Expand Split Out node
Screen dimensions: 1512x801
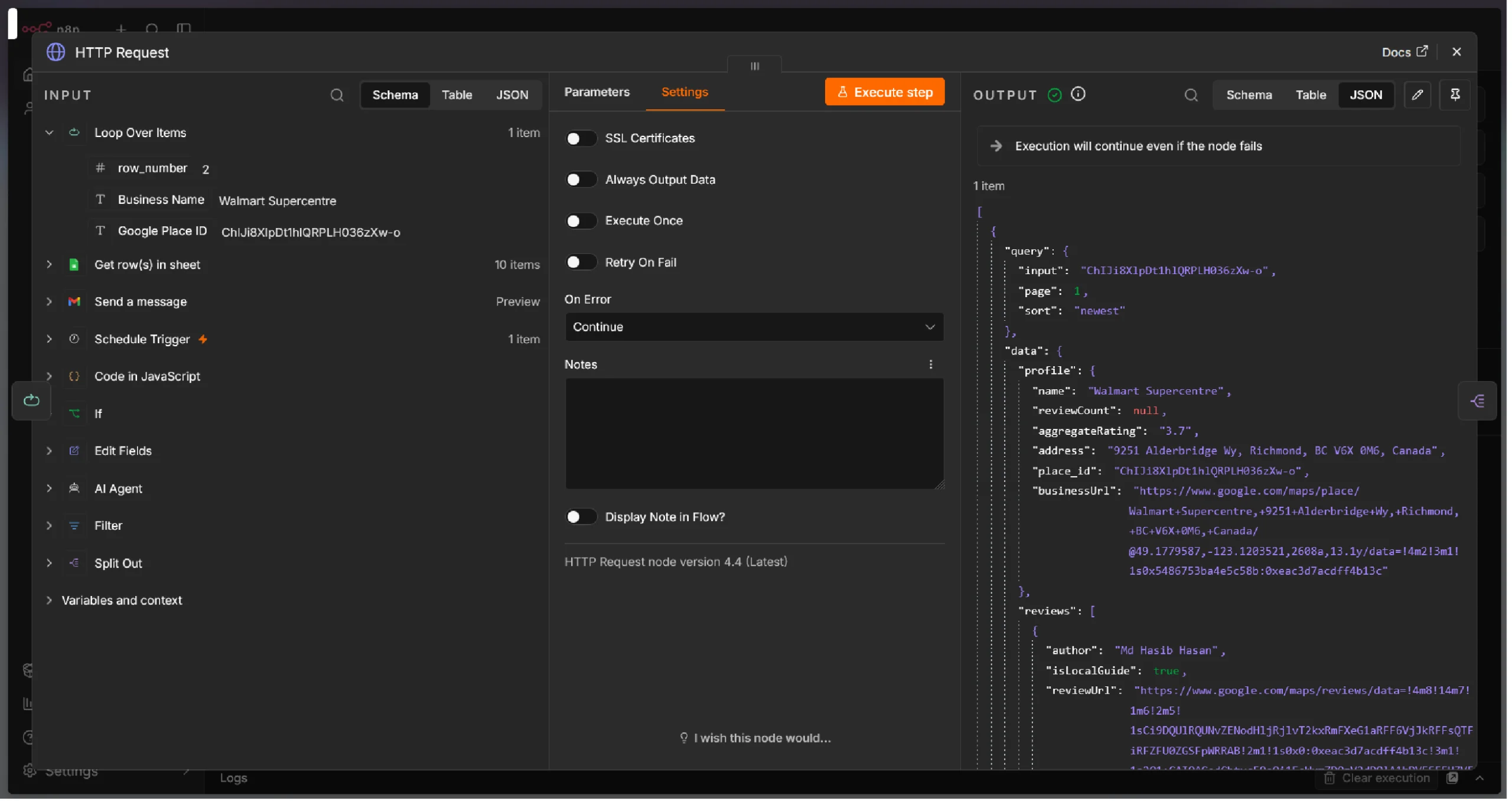49,563
